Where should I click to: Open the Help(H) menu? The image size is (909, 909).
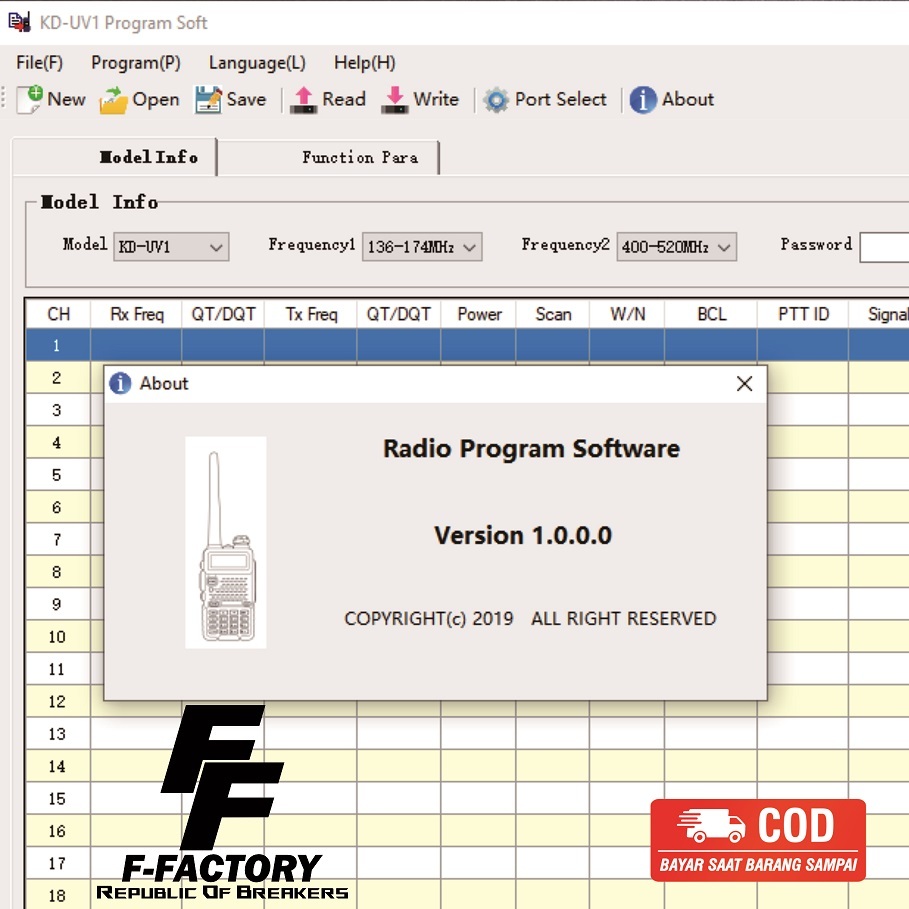(364, 62)
